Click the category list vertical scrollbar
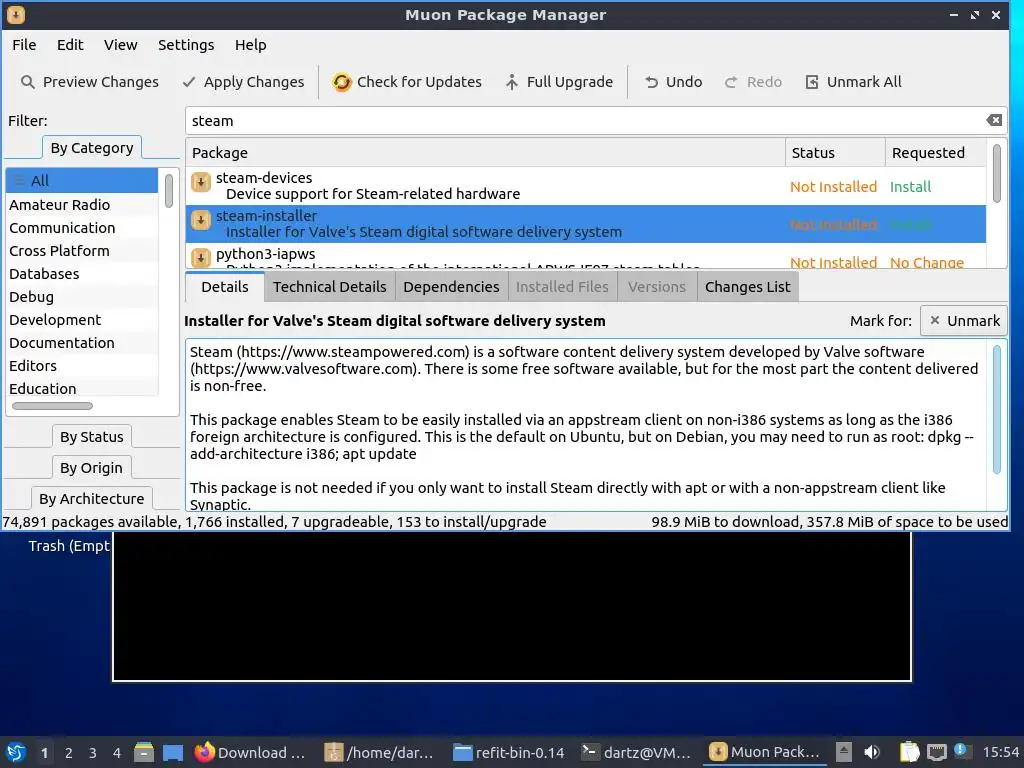This screenshot has height=768, width=1024. [168, 191]
